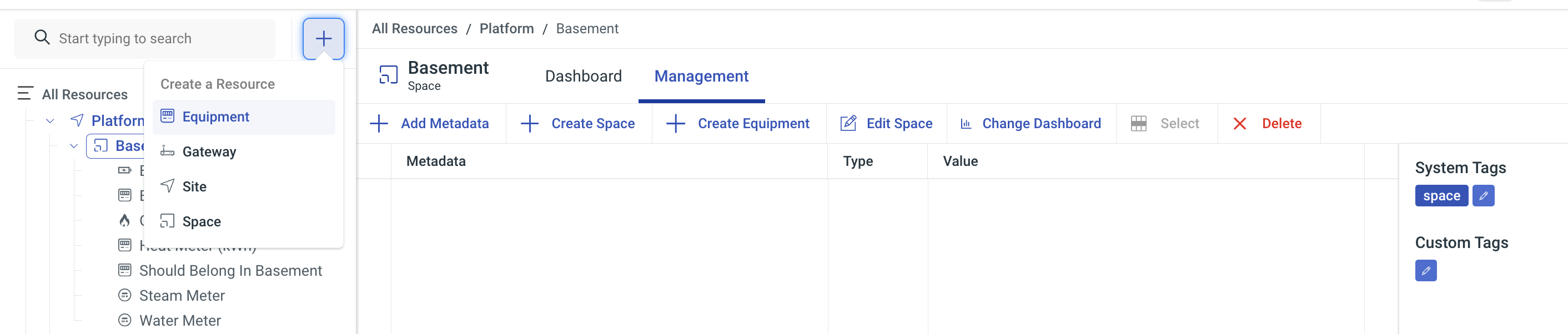Click Create Space button
This screenshot has width=1568, height=334.
578,124
